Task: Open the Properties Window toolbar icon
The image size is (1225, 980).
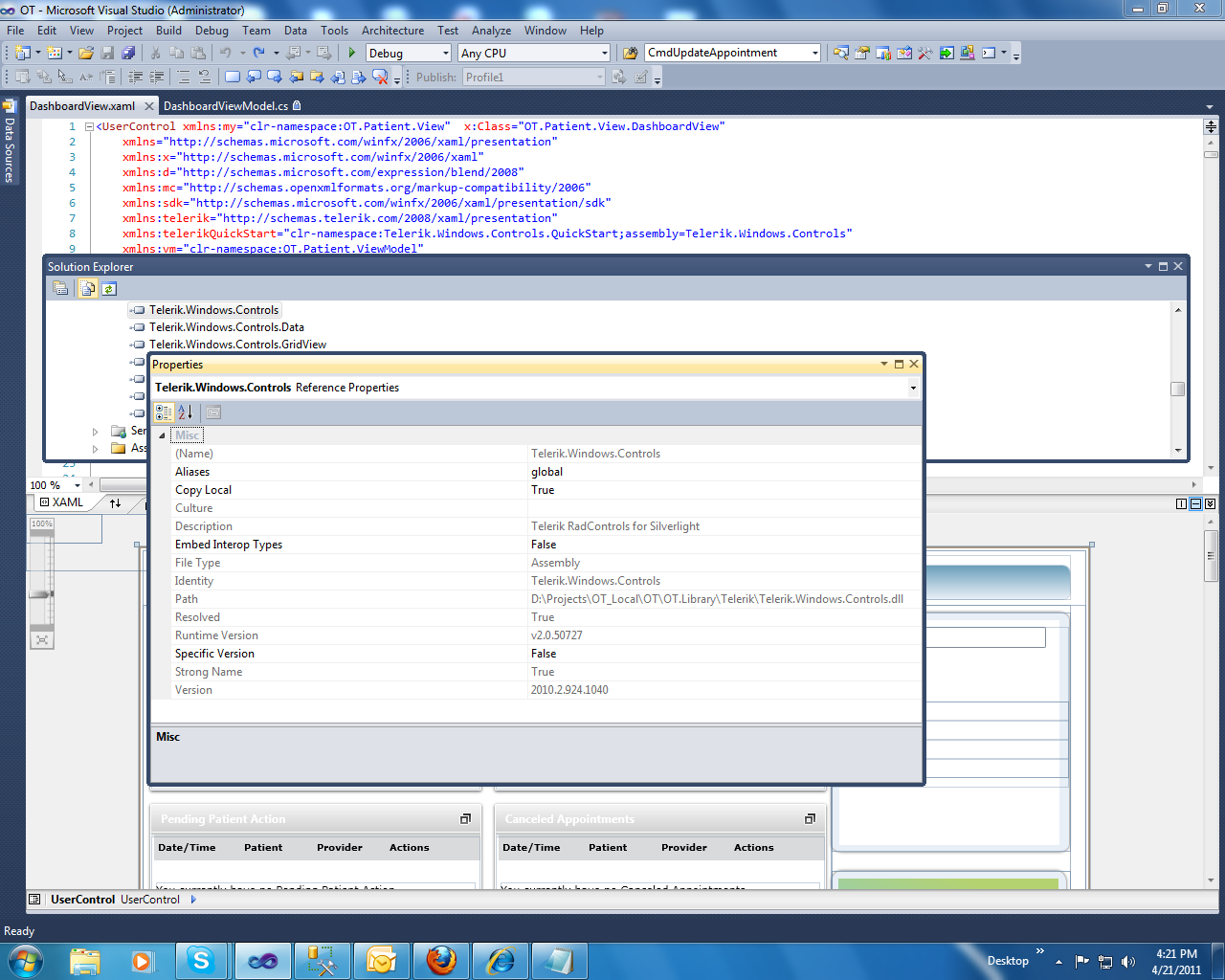Action: pos(862,53)
